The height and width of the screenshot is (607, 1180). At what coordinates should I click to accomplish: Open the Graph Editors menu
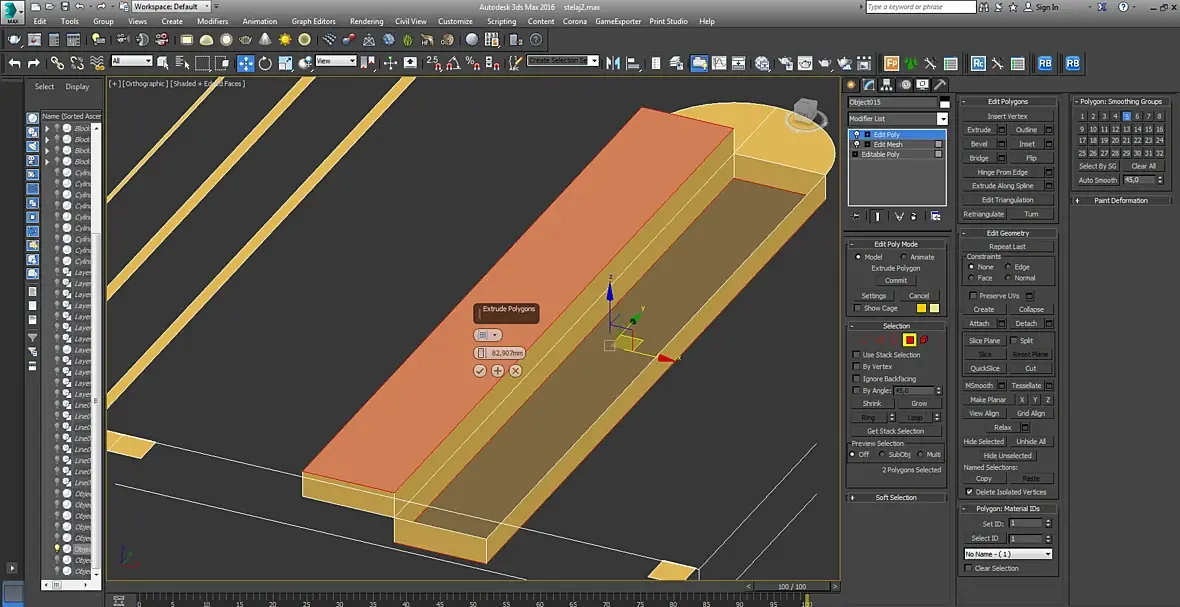(313, 21)
